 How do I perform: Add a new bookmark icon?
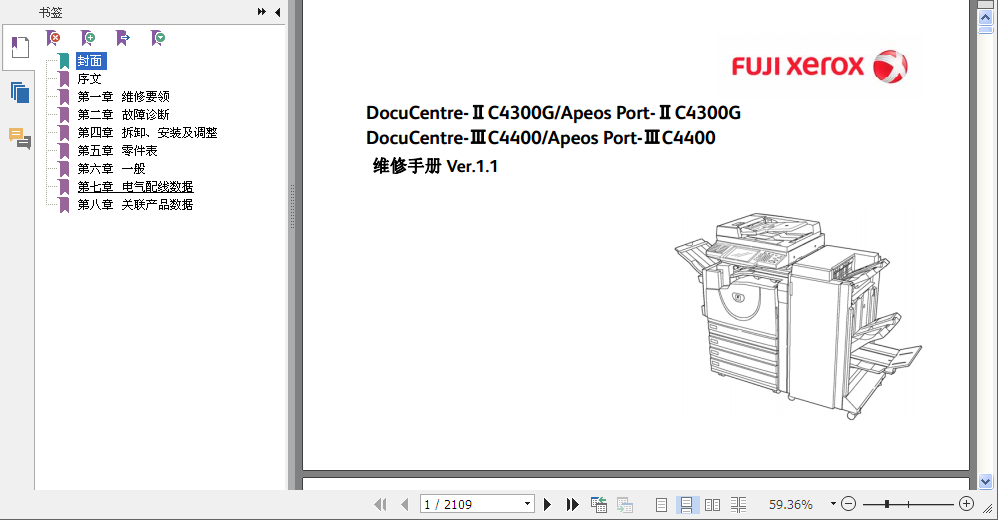tap(88, 38)
